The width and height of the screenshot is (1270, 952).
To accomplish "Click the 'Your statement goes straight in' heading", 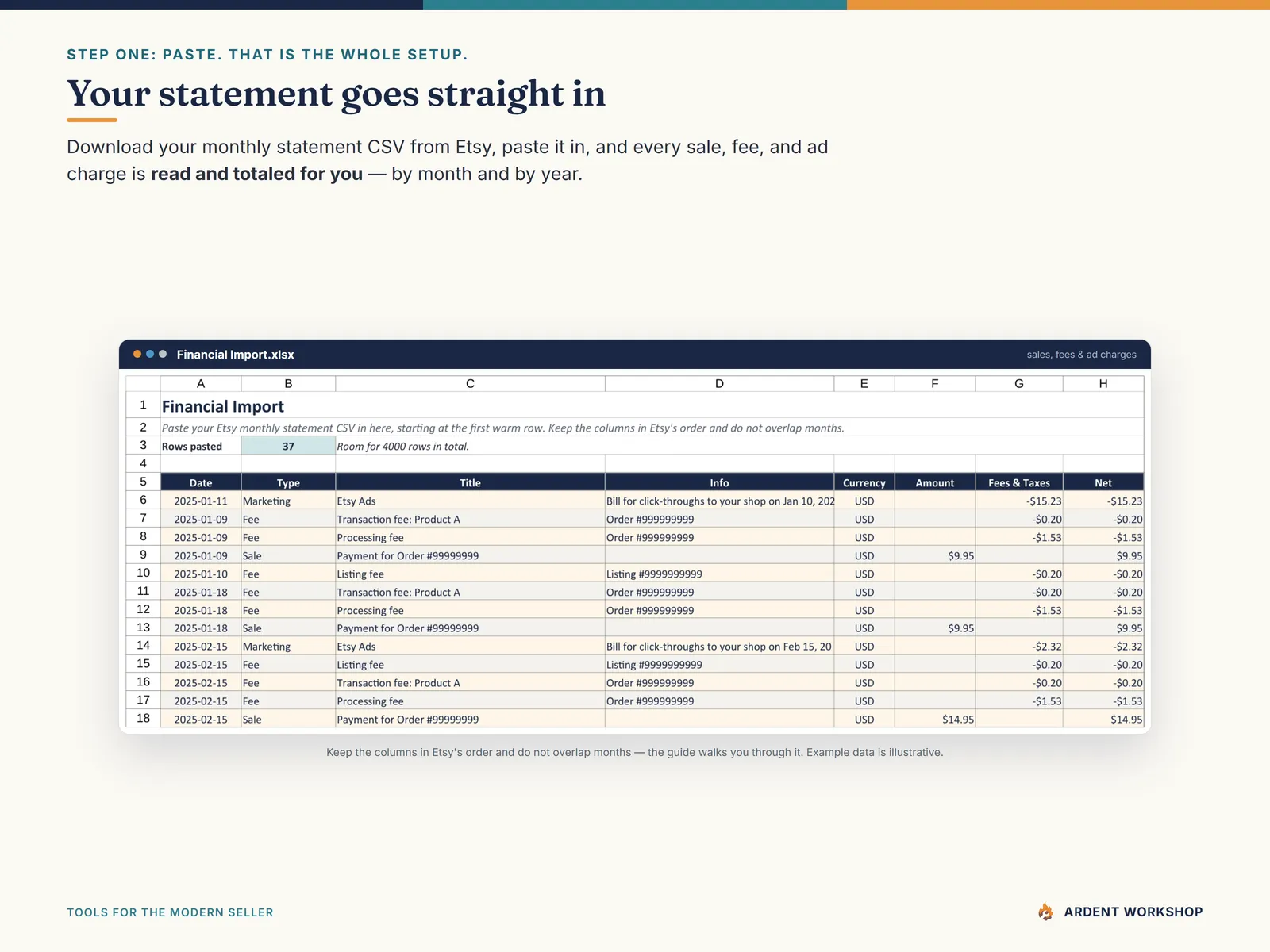I will 336,94.
